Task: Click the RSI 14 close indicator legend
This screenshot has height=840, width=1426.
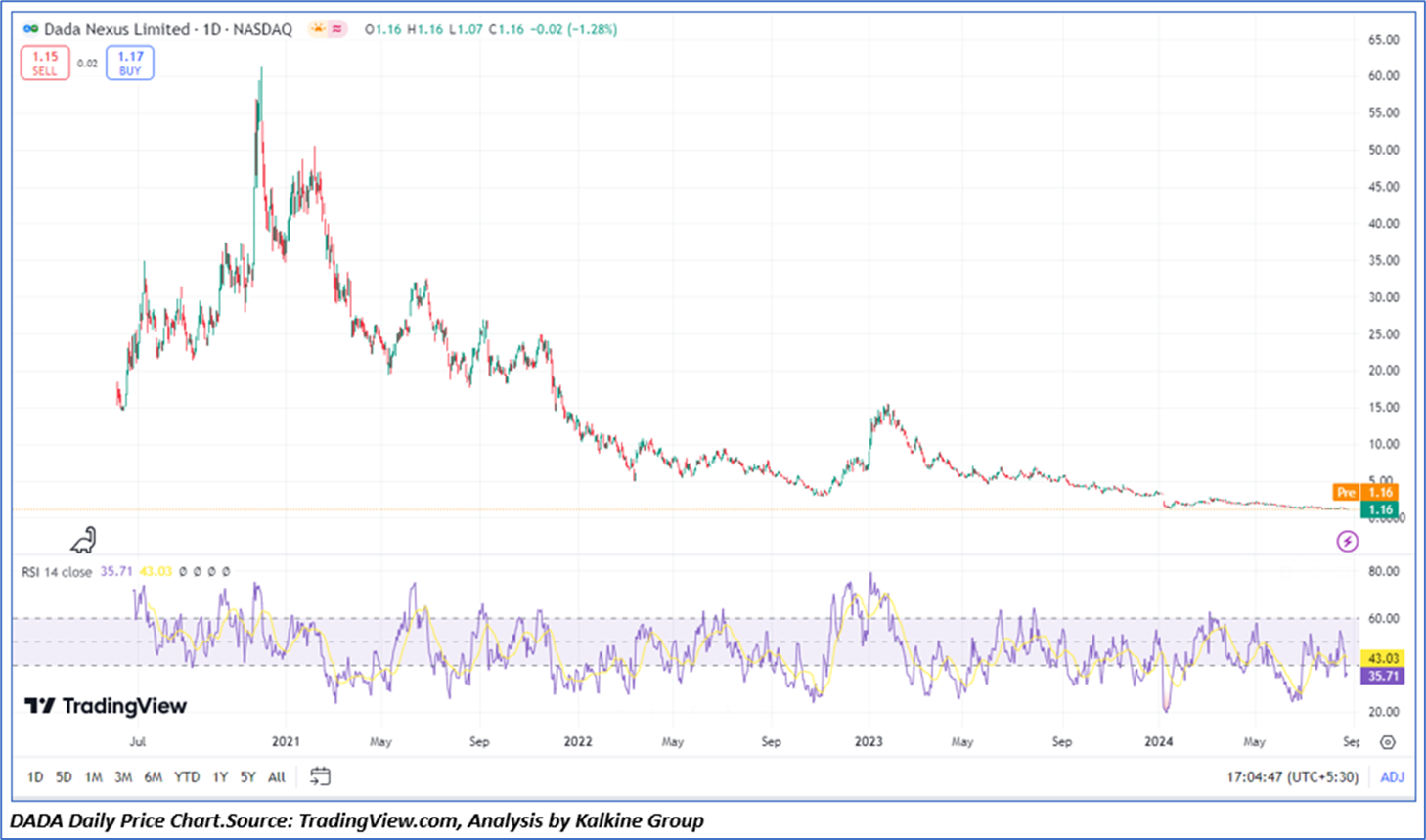Action: (x=57, y=572)
